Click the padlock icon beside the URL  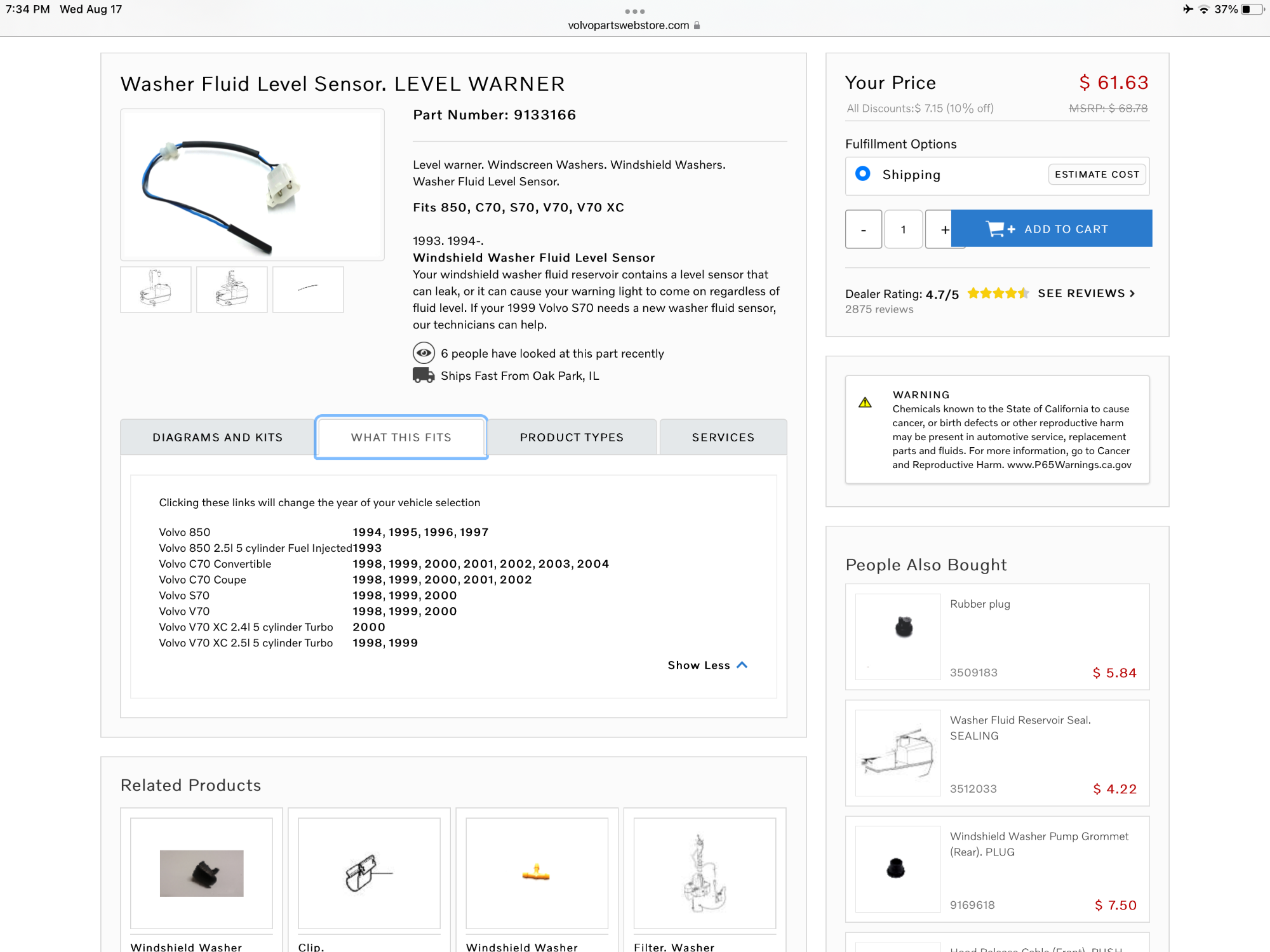[697, 25]
